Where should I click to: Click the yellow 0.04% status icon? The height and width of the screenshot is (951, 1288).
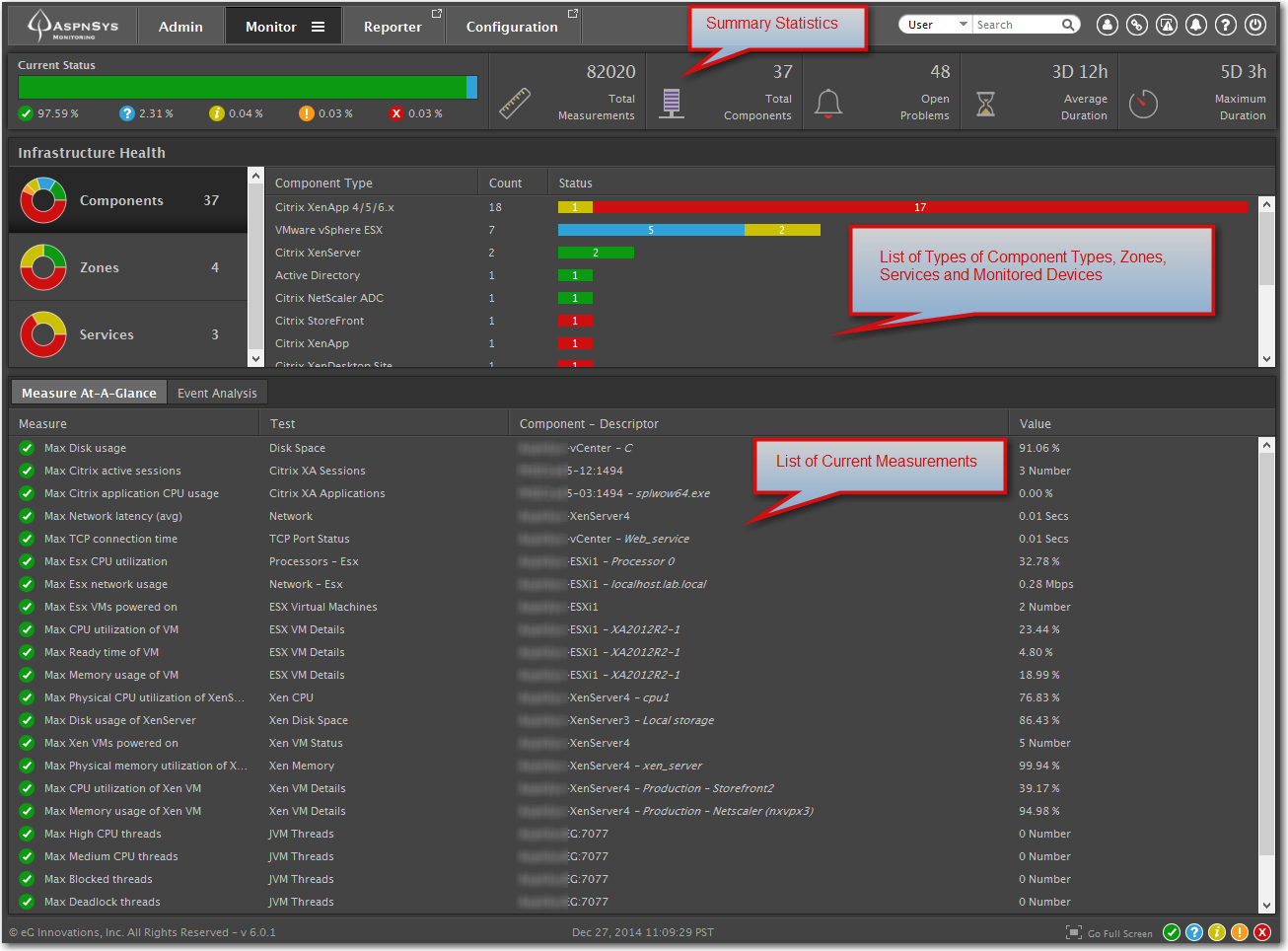[x=217, y=113]
